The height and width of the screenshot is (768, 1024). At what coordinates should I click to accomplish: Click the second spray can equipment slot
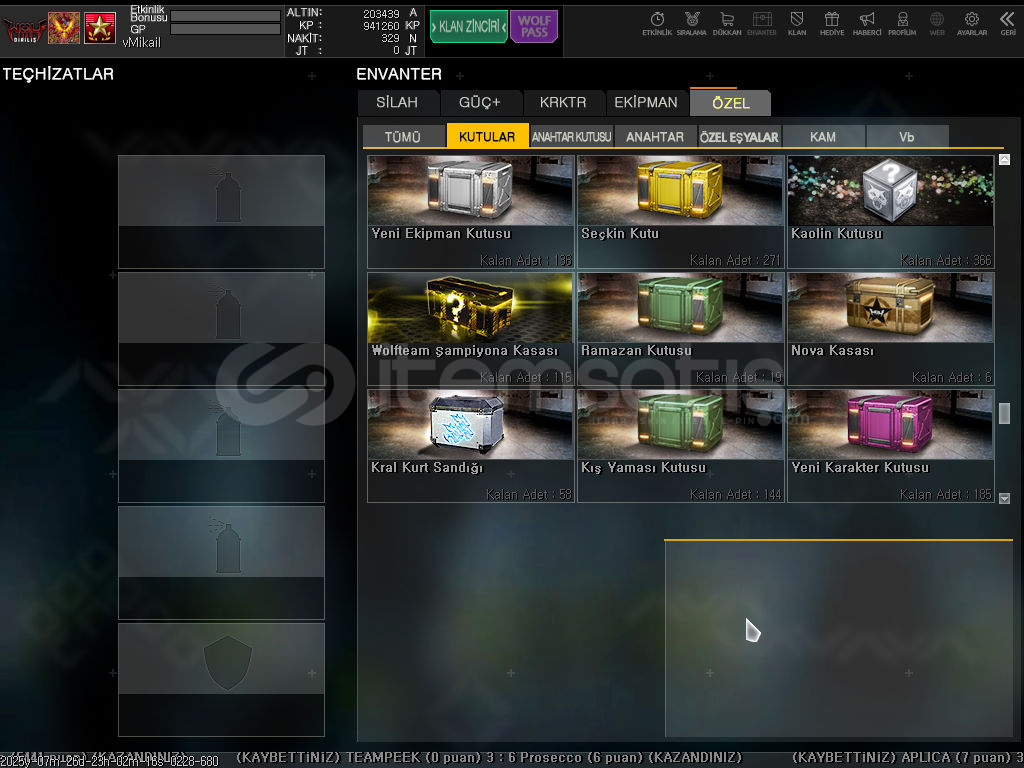click(221, 328)
